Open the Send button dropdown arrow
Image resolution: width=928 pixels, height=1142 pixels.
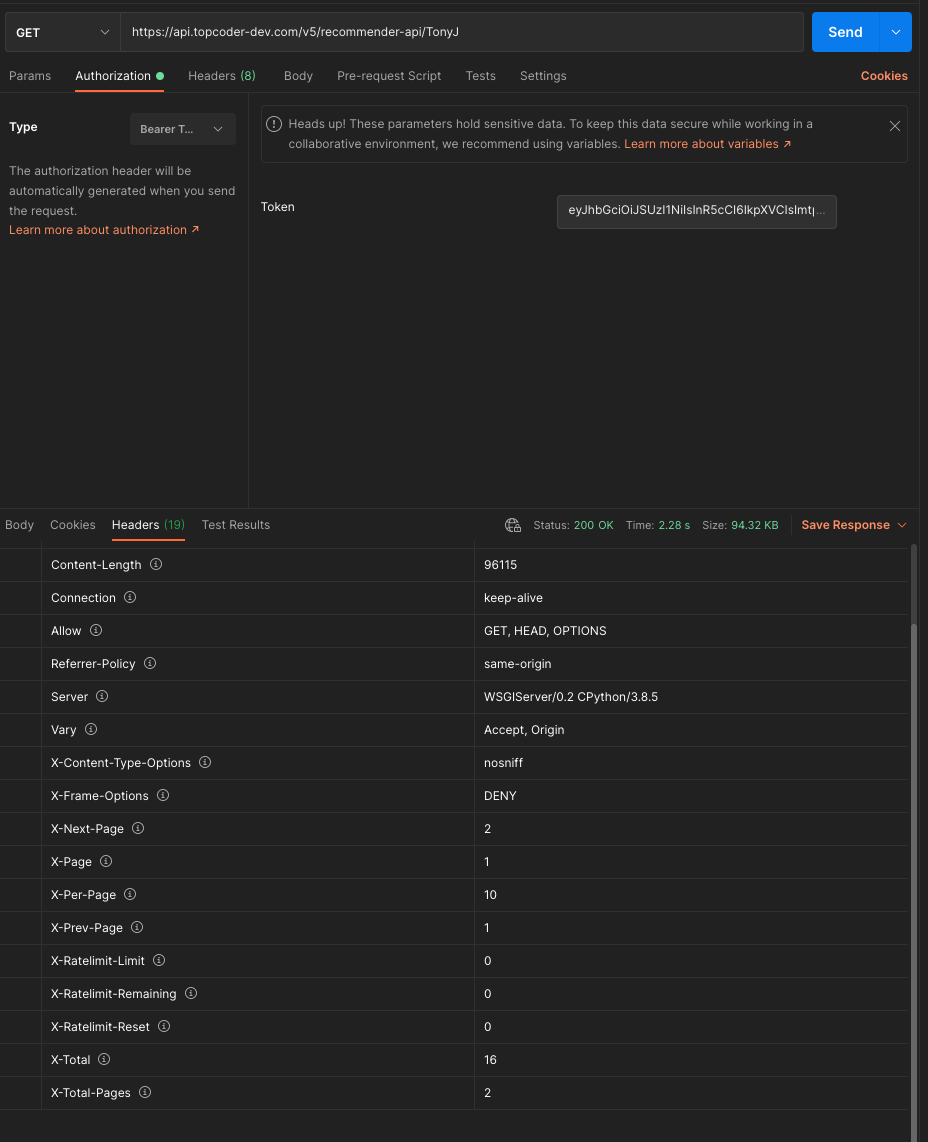896,31
